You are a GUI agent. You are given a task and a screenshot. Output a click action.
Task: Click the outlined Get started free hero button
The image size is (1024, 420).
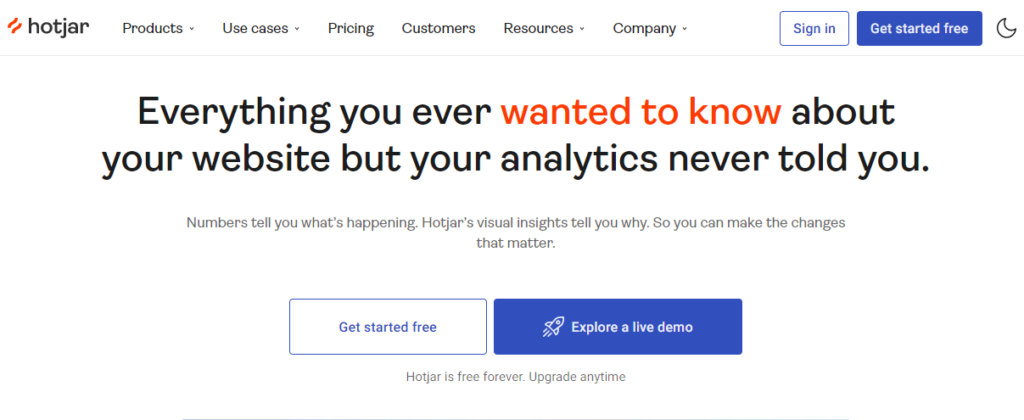pyautogui.click(x=388, y=327)
